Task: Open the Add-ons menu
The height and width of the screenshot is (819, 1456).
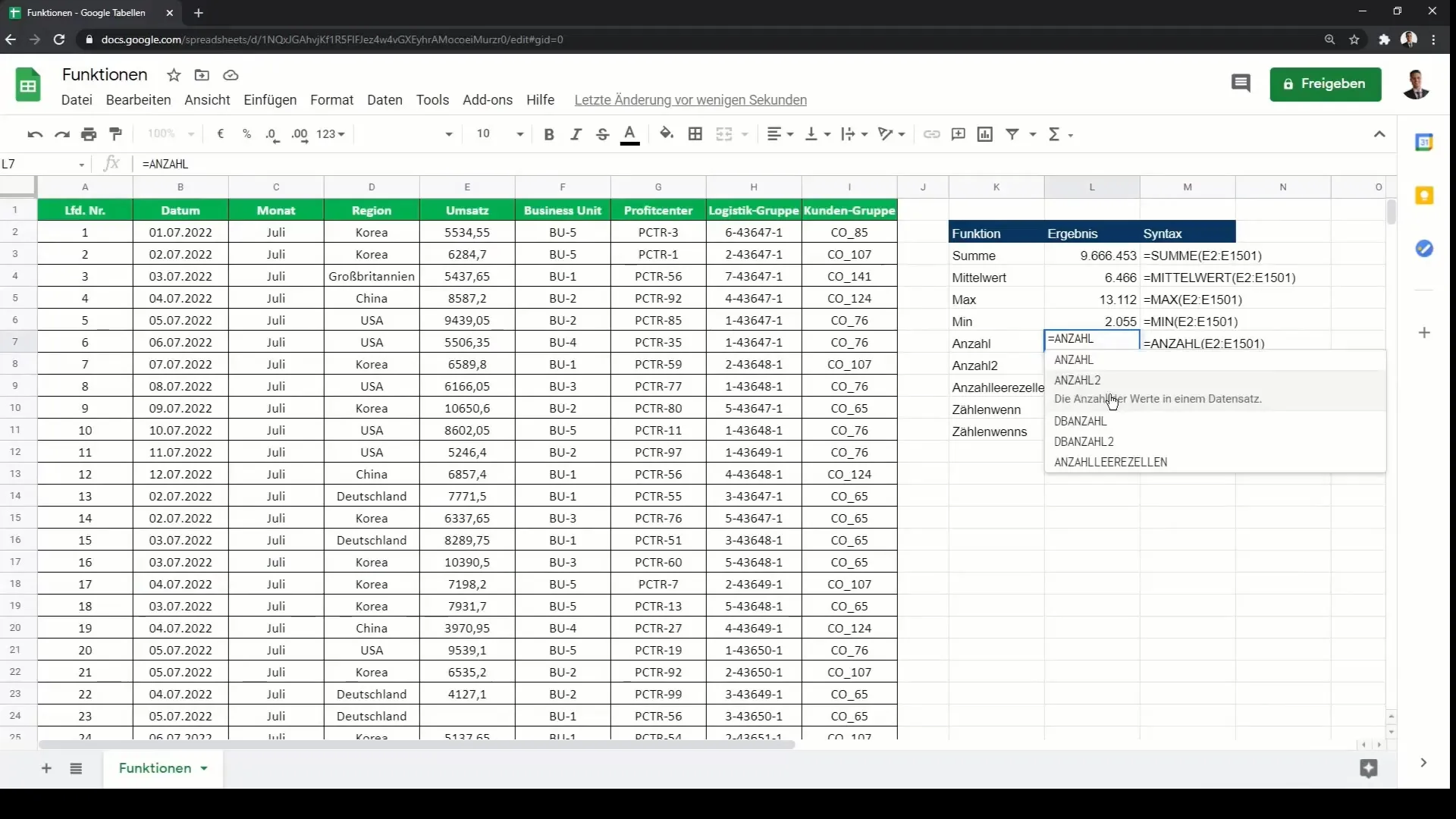Action: pos(488,100)
